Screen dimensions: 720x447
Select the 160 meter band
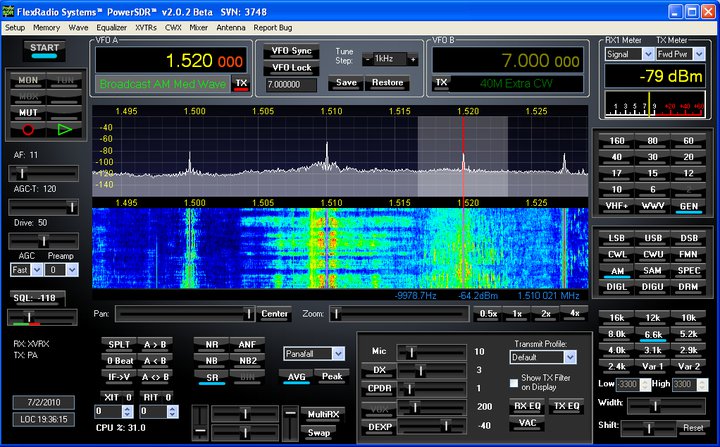pyautogui.click(x=617, y=141)
